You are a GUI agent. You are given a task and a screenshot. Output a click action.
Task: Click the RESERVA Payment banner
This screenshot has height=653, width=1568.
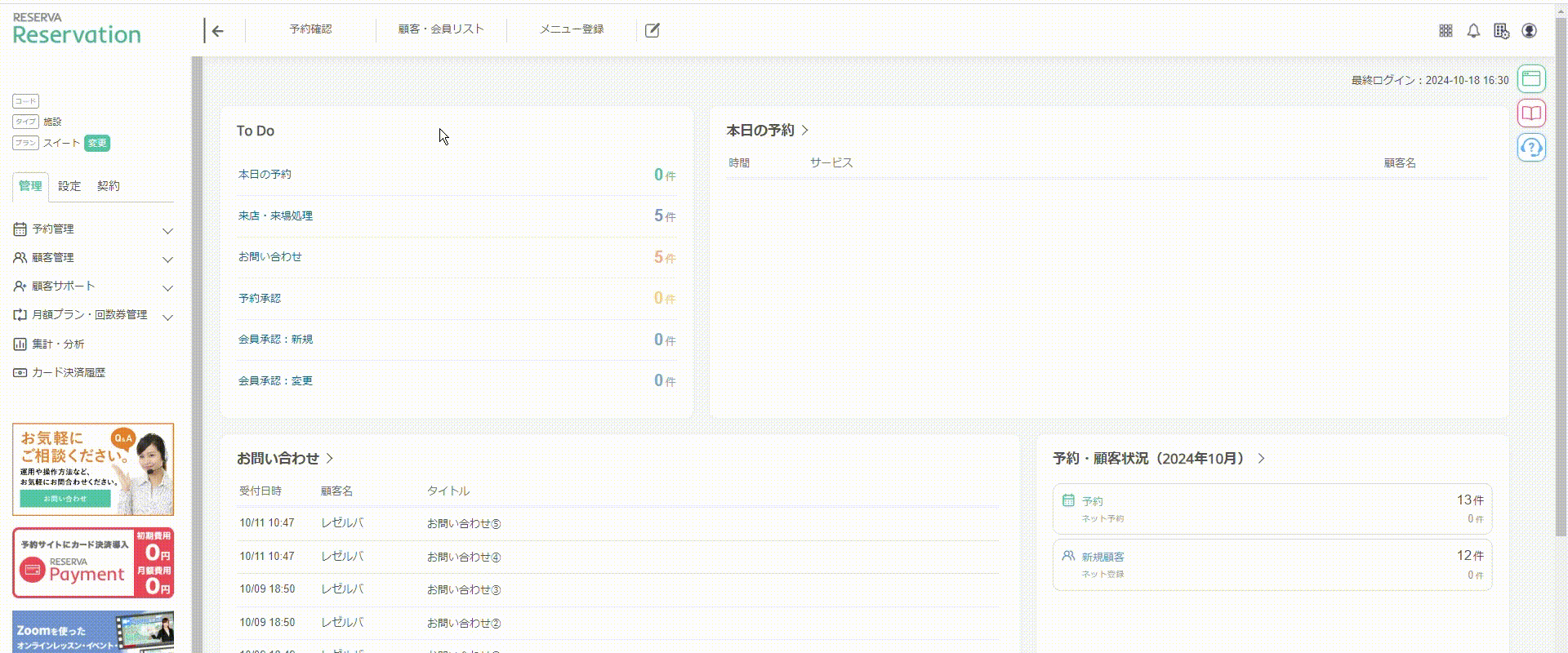[93, 562]
